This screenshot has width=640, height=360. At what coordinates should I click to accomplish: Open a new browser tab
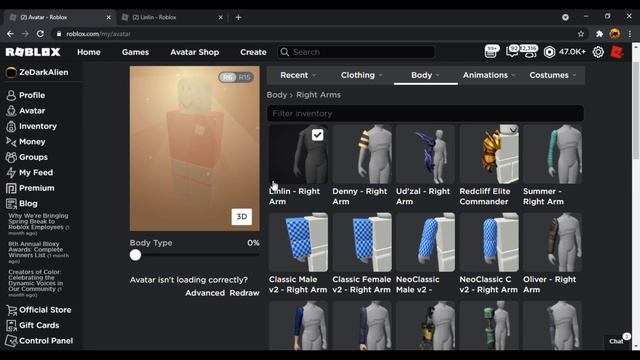238,17
